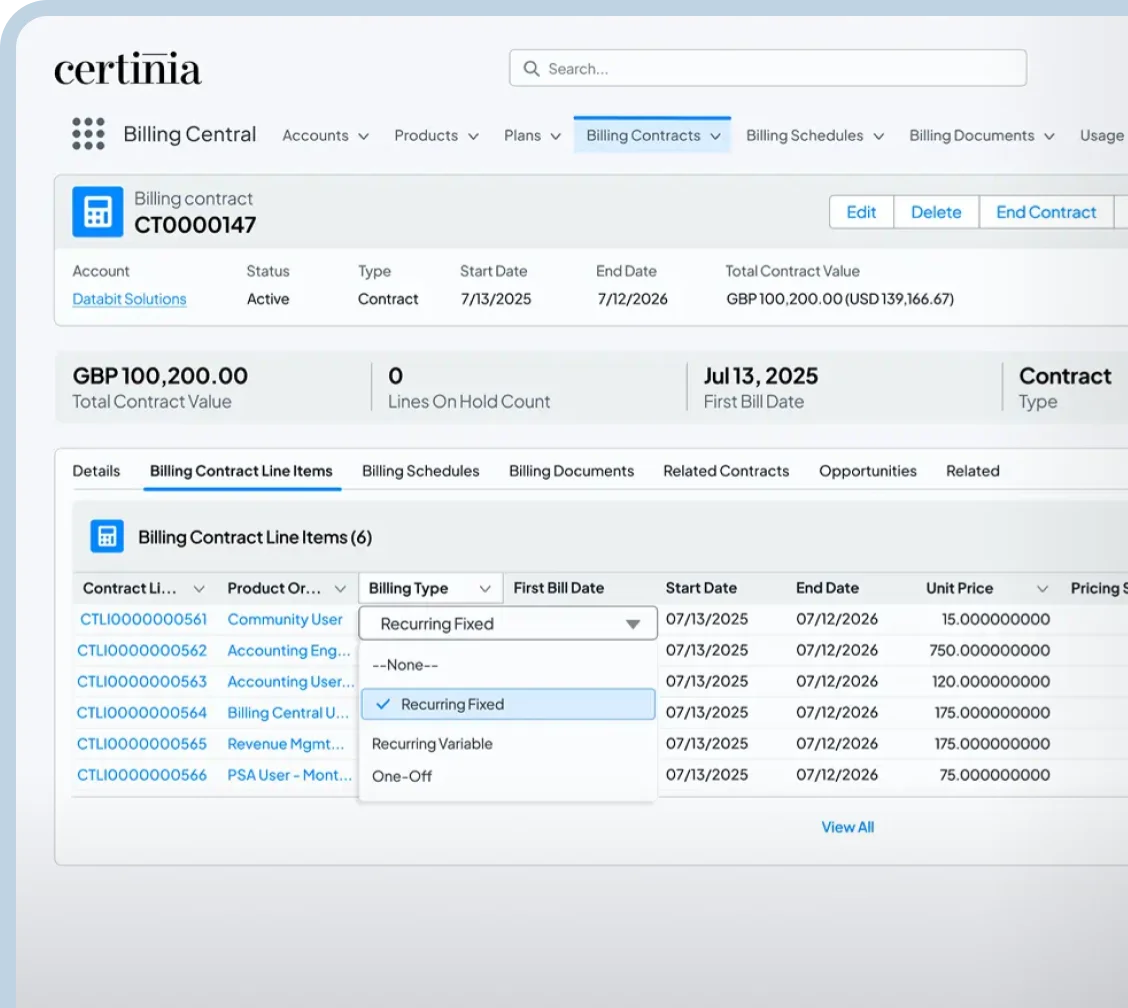This screenshot has width=1128, height=1008.
Task: Expand the Billing Contracts nav dropdown
Action: click(716, 136)
